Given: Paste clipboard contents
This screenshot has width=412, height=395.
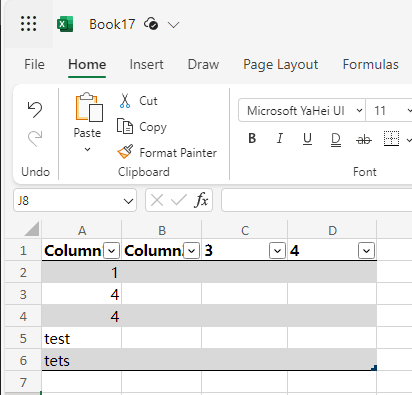Looking at the screenshot, I should (88, 115).
